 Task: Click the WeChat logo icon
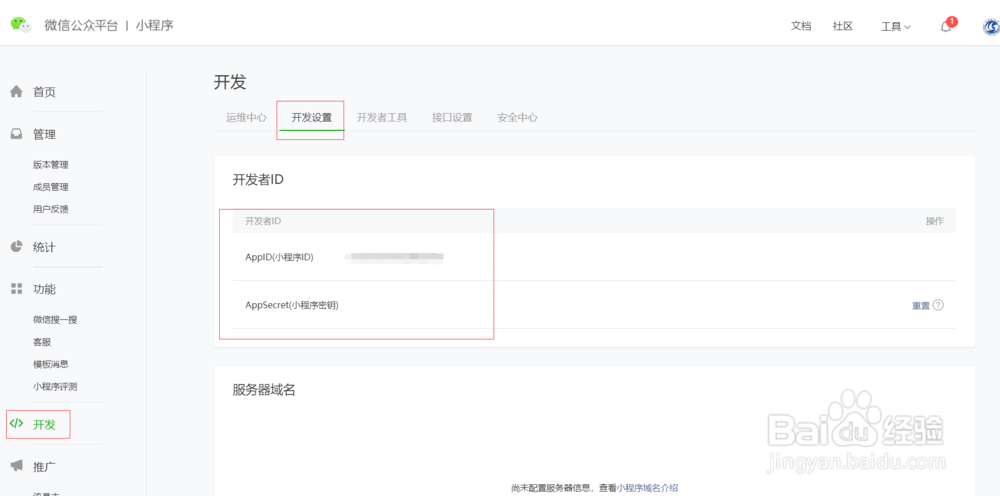point(20,26)
